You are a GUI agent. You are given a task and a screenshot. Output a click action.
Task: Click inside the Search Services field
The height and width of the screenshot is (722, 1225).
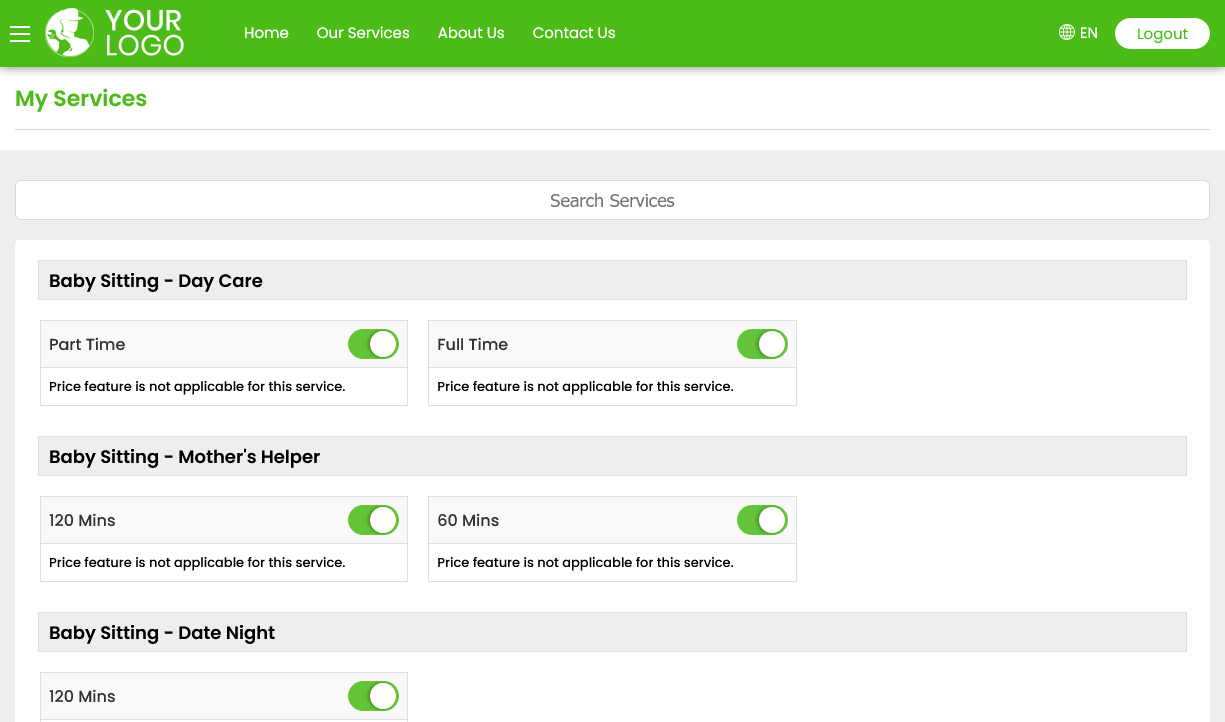click(612, 200)
